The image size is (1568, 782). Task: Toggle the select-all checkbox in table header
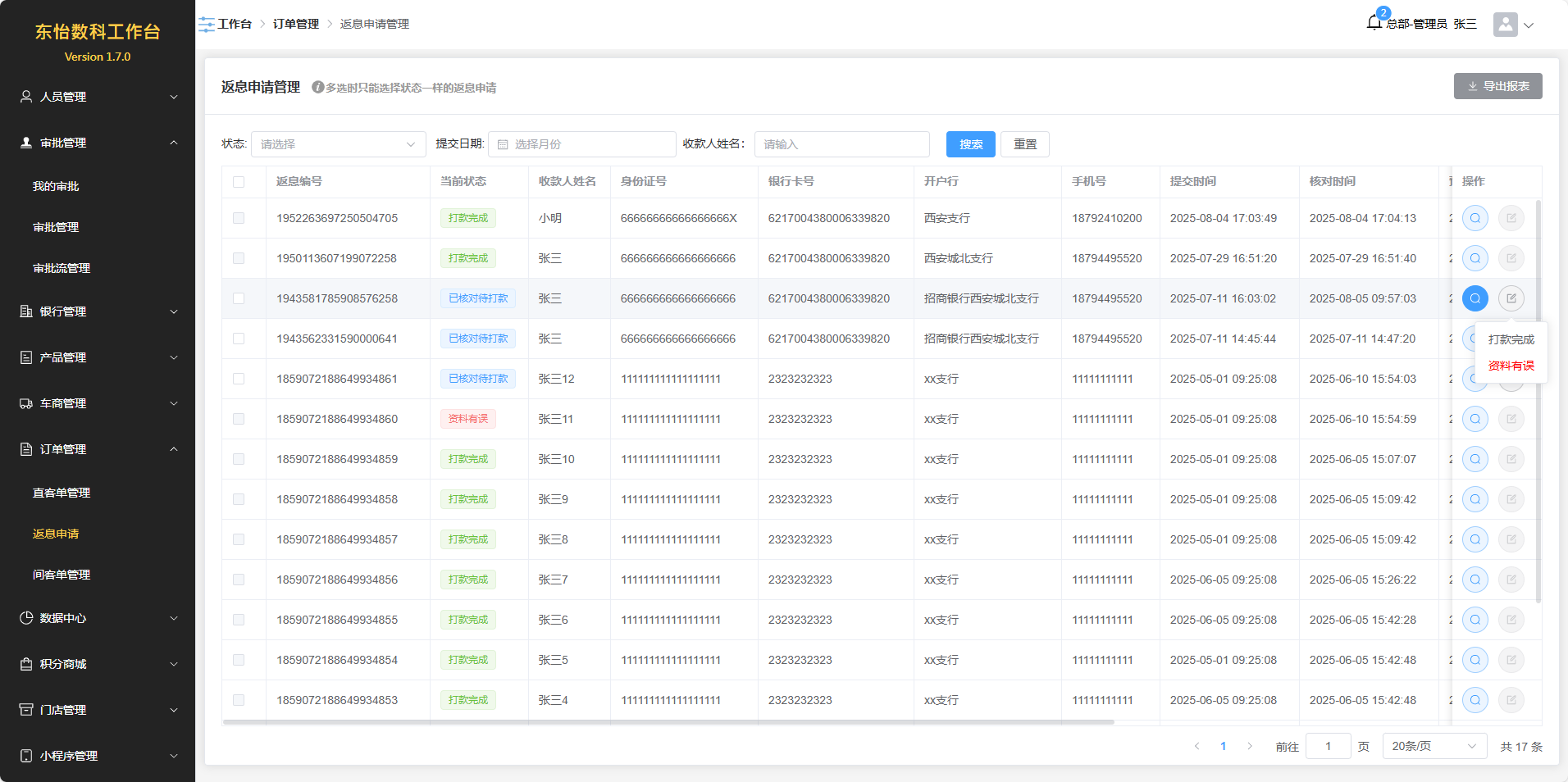point(239,182)
